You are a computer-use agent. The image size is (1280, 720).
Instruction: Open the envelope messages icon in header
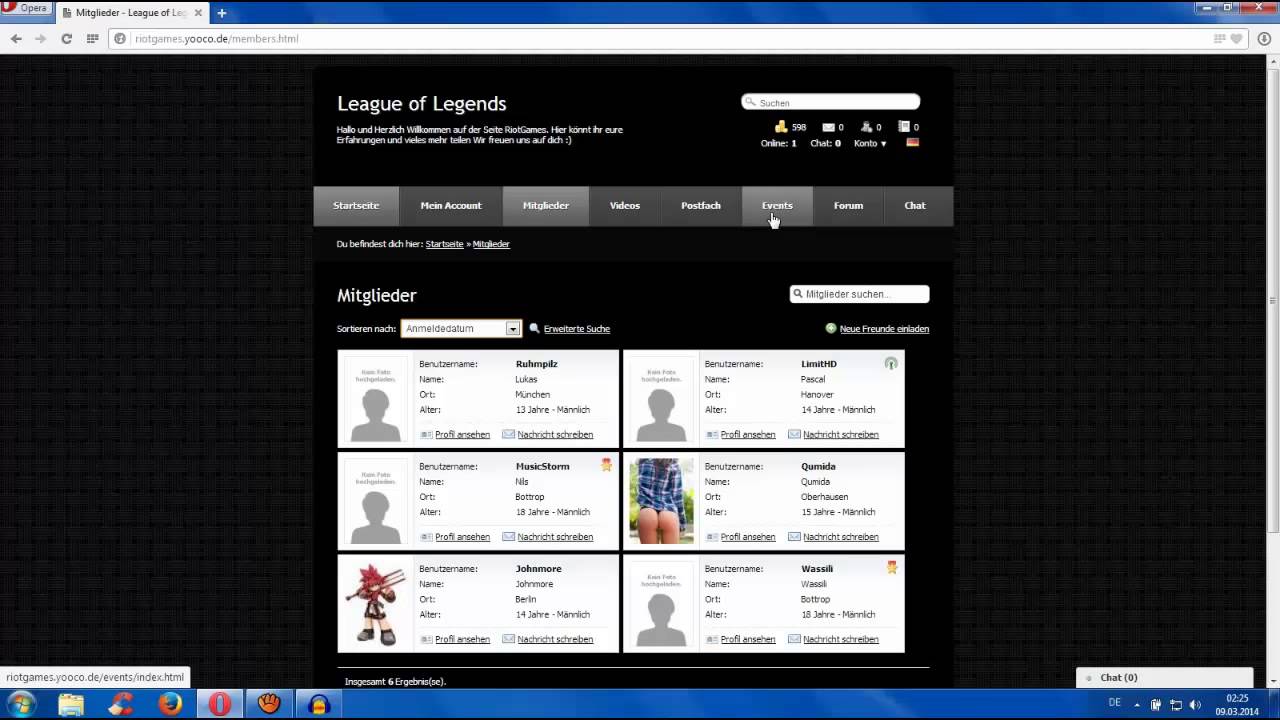[828, 127]
